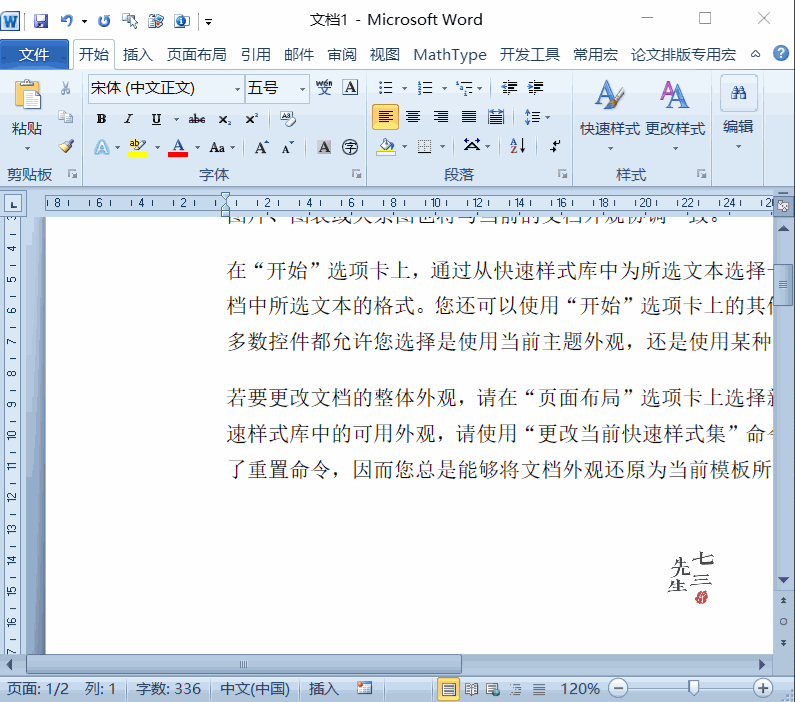Expand the borders dropdown arrow
The width and height of the screenshot is (795, 702).
tap(443, 146)
